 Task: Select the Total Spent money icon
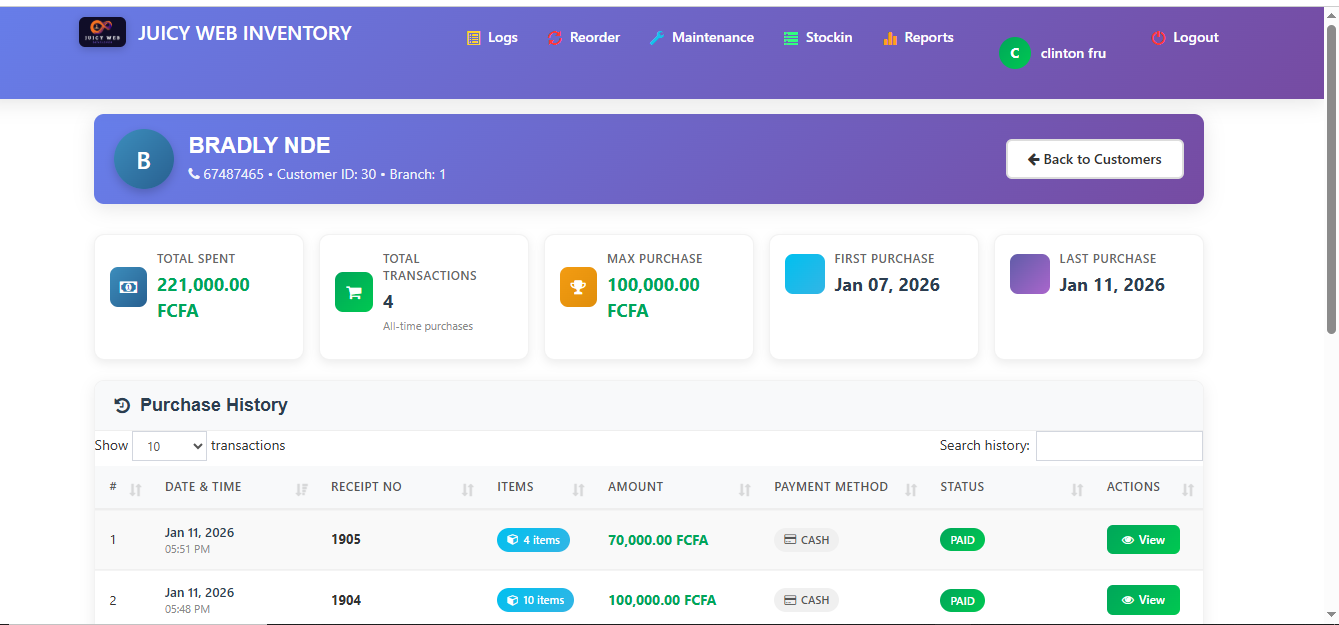coord(128,287)
